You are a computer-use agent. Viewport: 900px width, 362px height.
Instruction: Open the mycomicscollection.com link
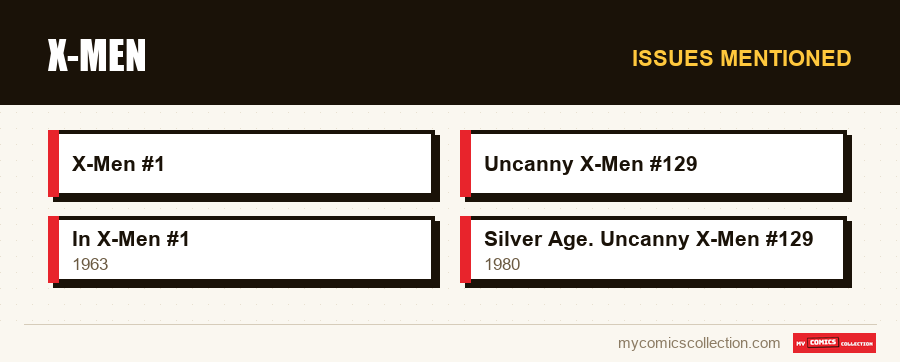click(699, 343)
